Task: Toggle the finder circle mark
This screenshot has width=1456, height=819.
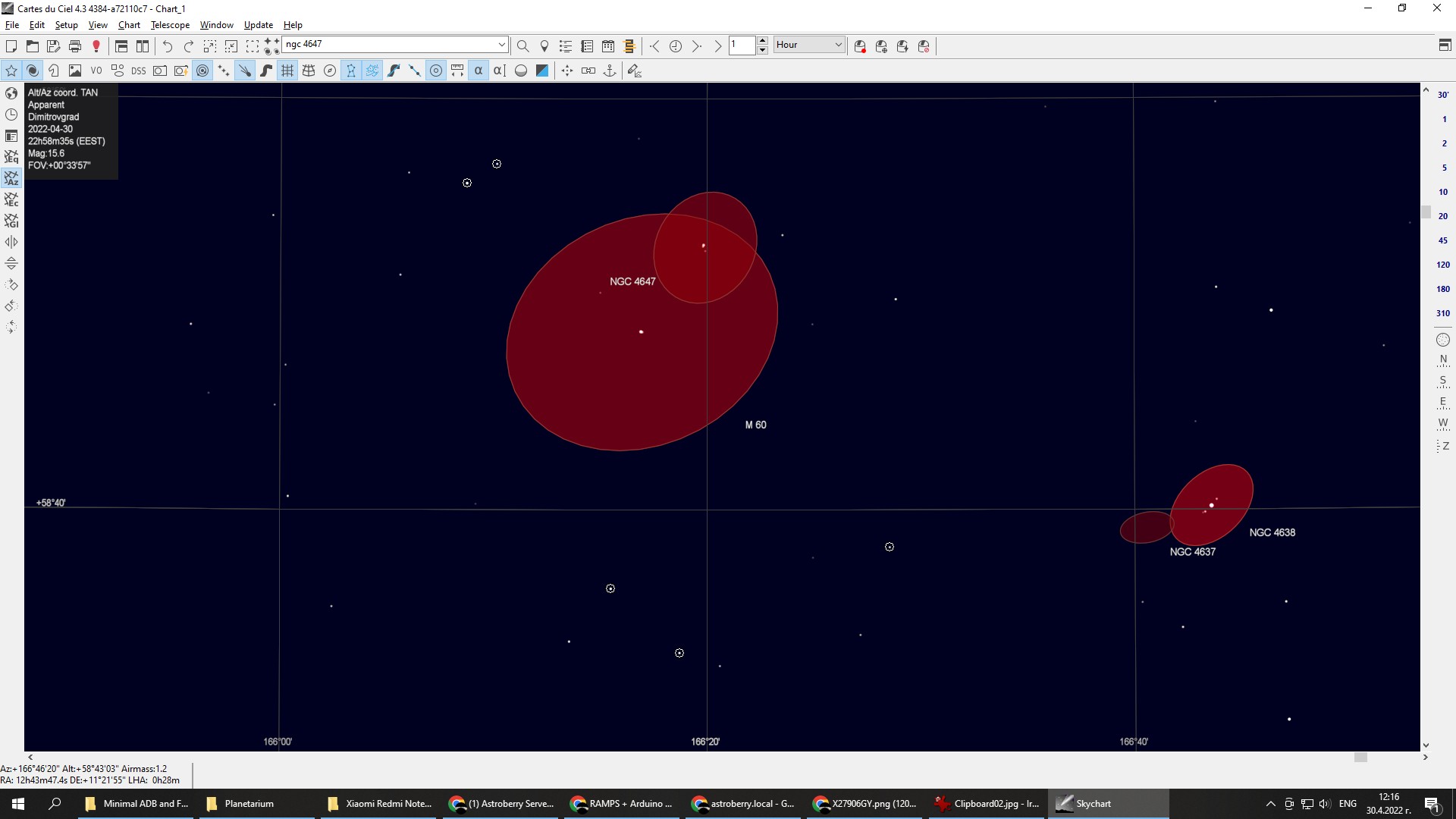Action: tap(436, 71)
